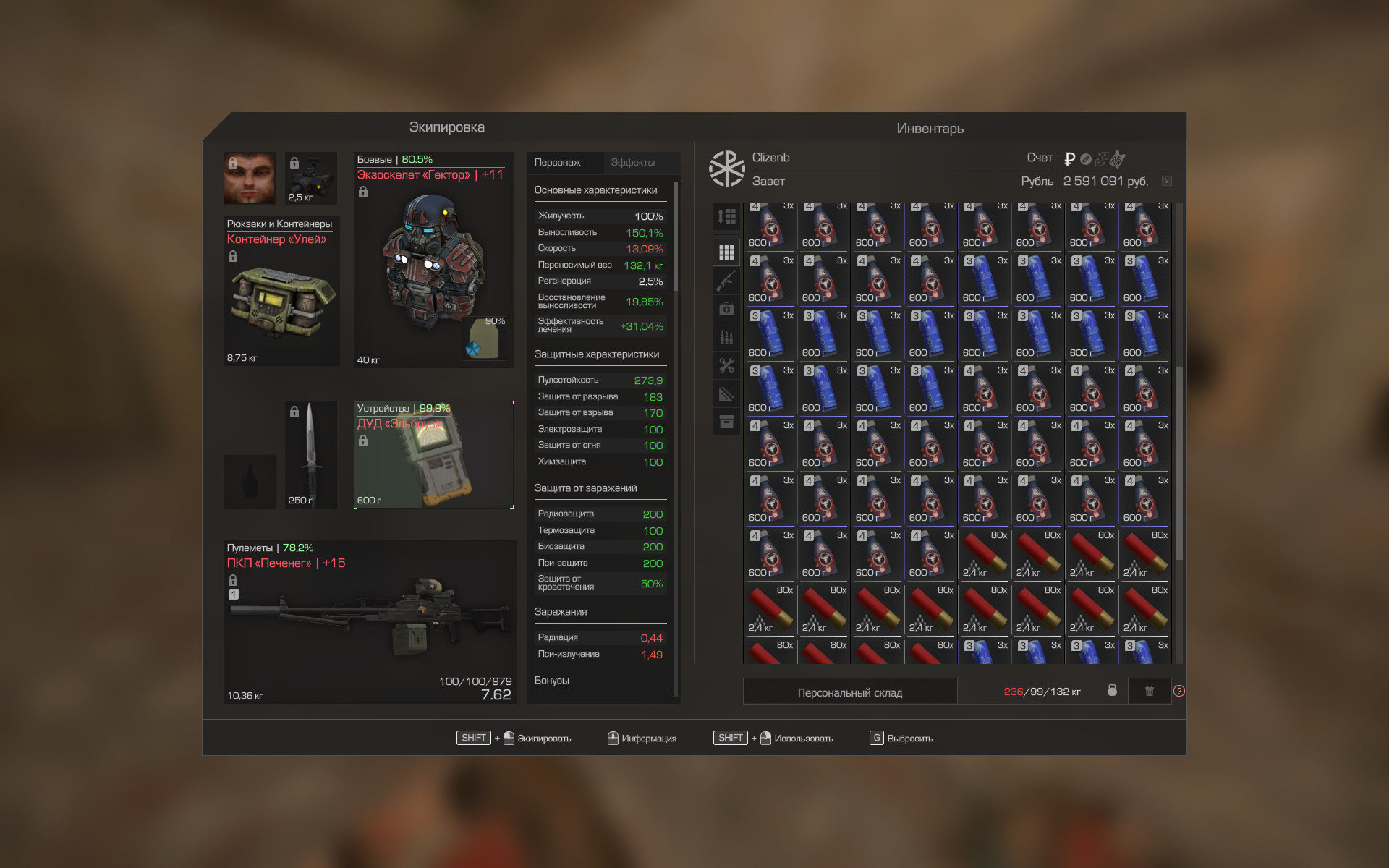
Task: Click the Радиозащита 200 stat row
Action: click(x=600, y=514)
